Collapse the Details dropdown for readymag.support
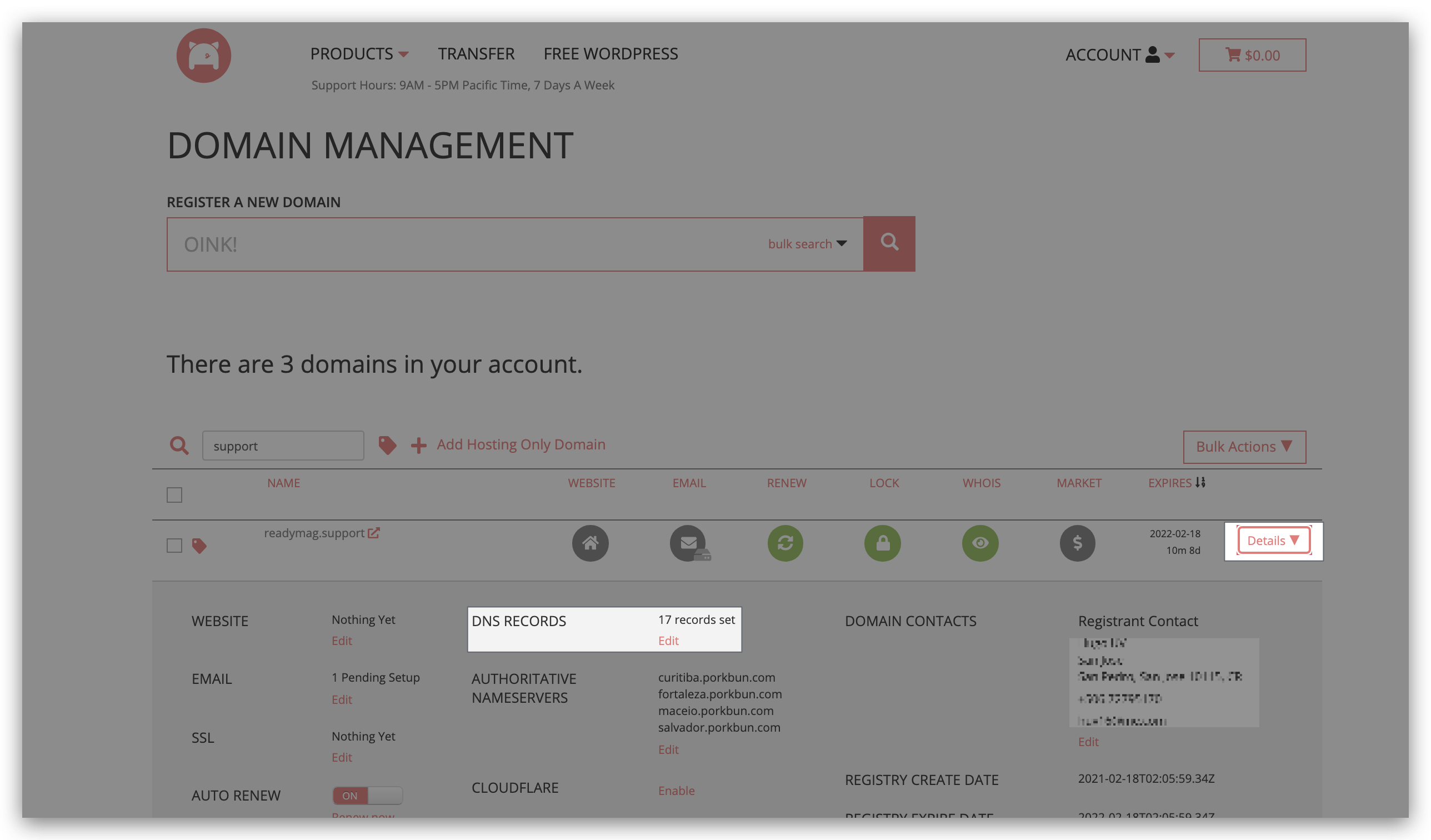 pos(1273,540)
